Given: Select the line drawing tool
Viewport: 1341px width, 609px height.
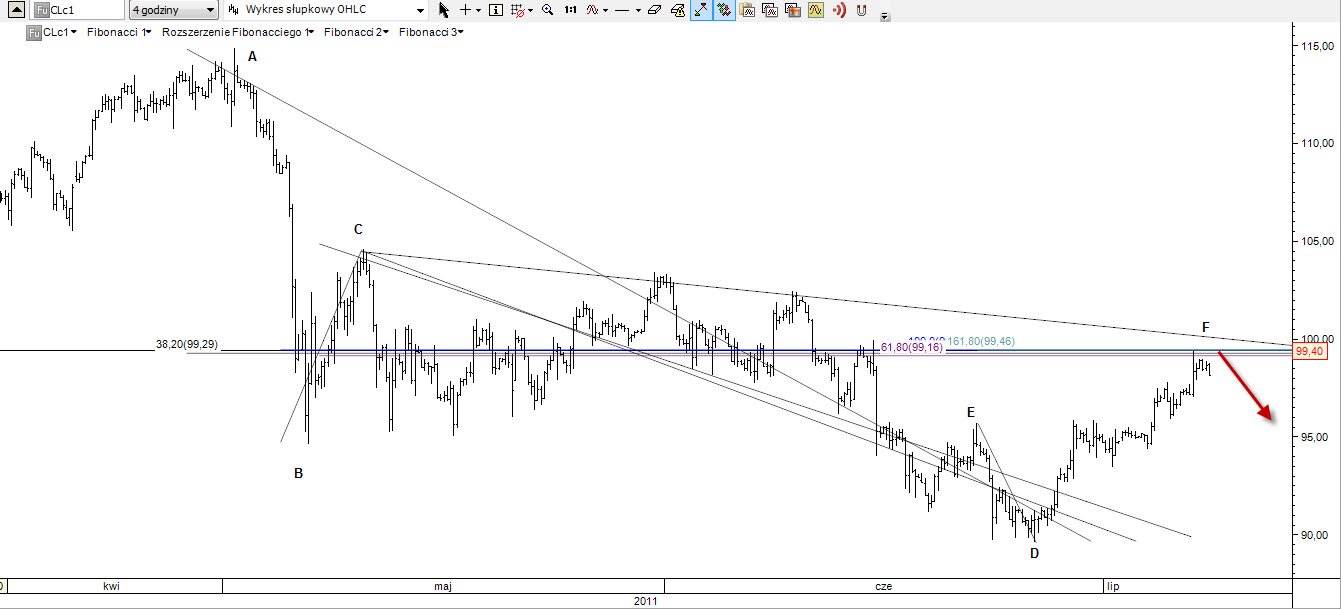Looking at the screenshot, I should point(622,10).
